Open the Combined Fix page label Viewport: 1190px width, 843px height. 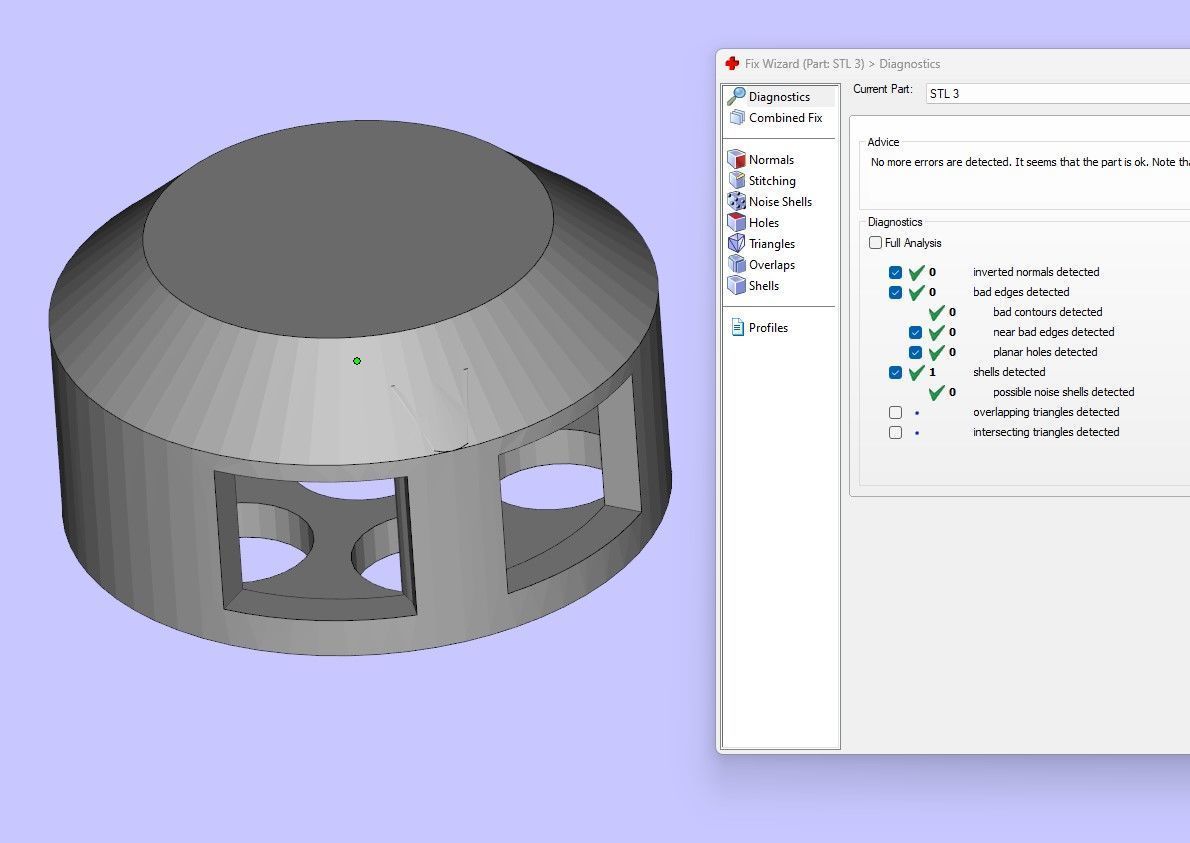click(785, 118)
